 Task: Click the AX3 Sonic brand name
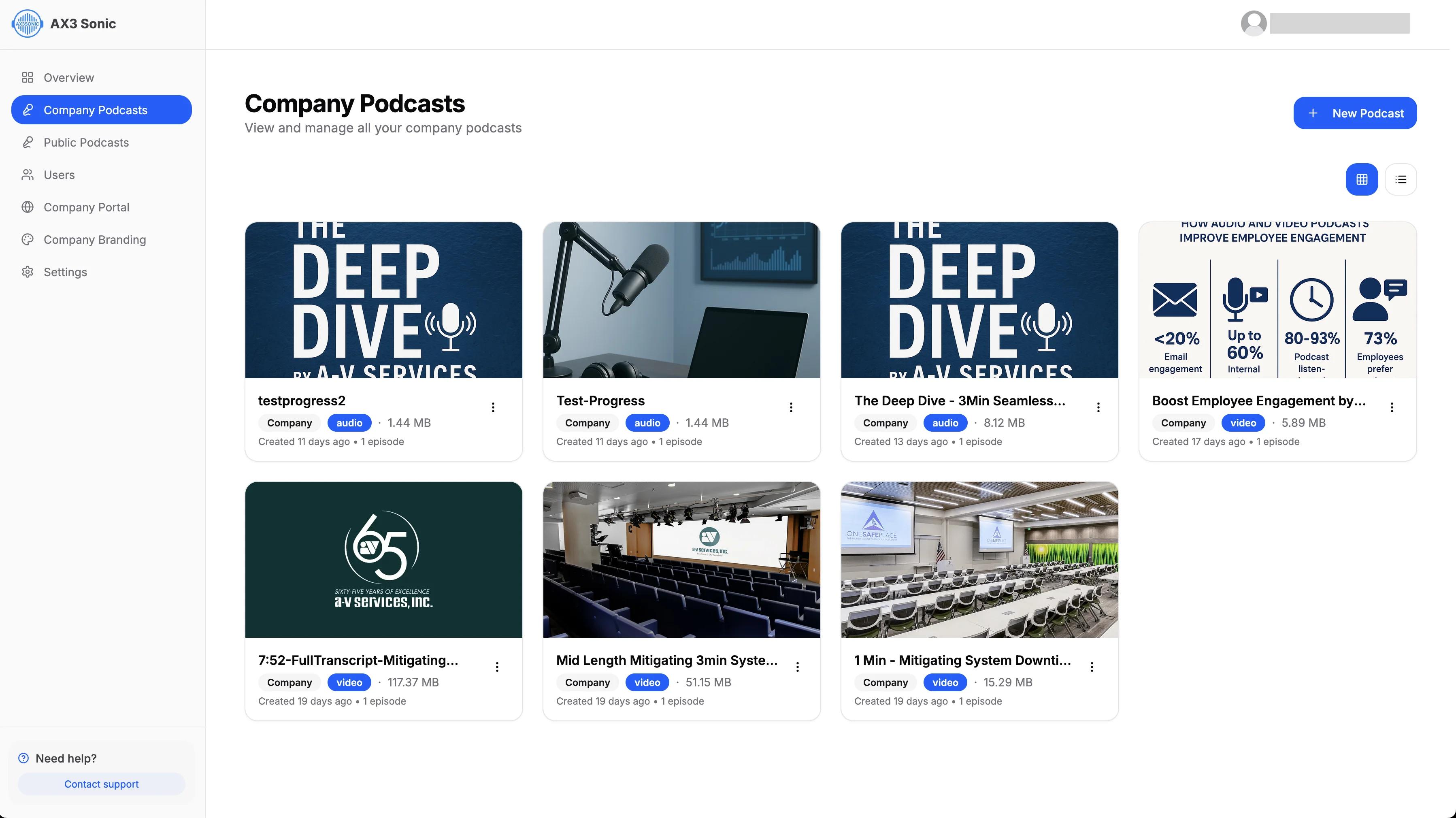click(83, 24)
